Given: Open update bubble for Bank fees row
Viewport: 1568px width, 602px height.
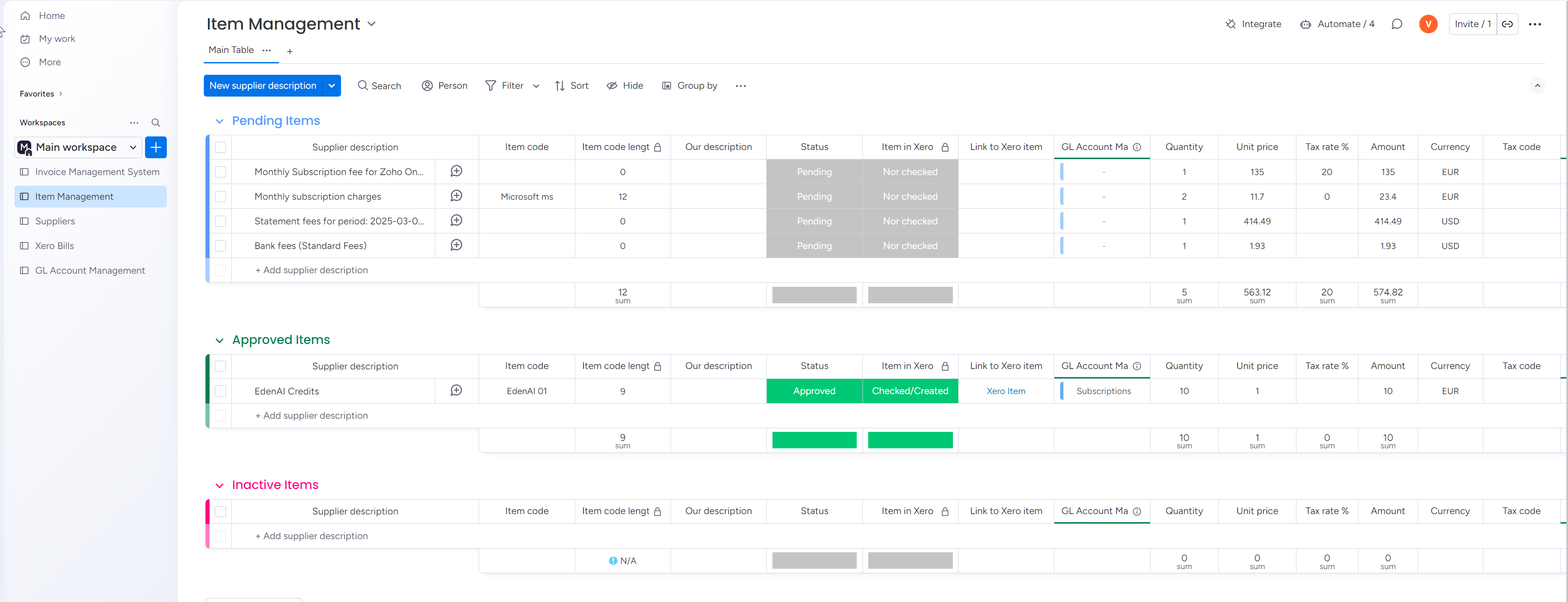Looking at the screenshot, I should 456,245.
